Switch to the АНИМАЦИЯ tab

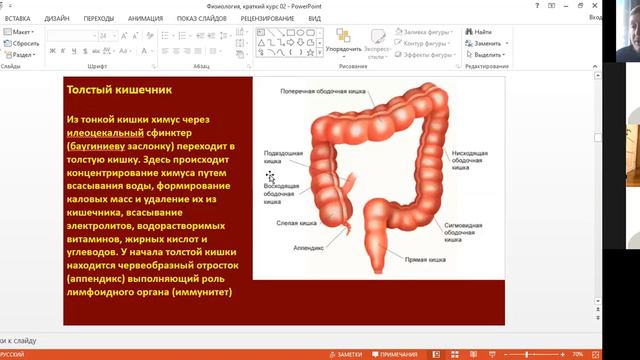145,18
